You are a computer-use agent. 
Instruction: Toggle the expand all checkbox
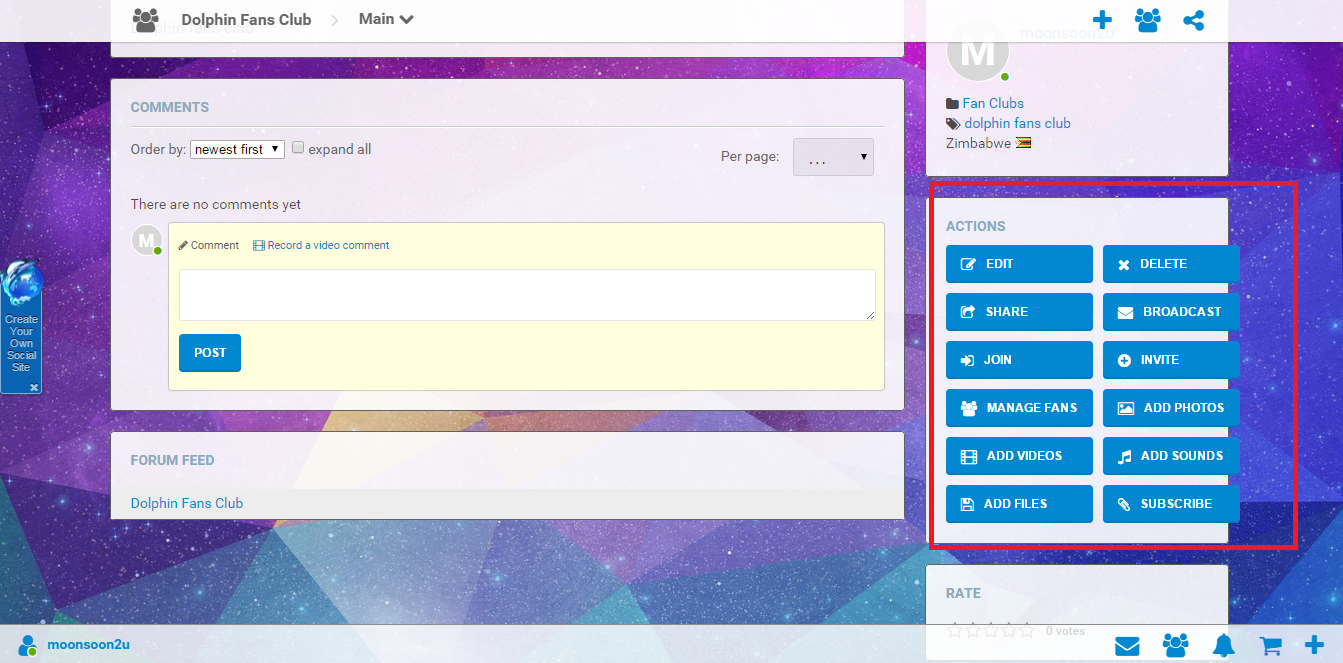[298, 148]
